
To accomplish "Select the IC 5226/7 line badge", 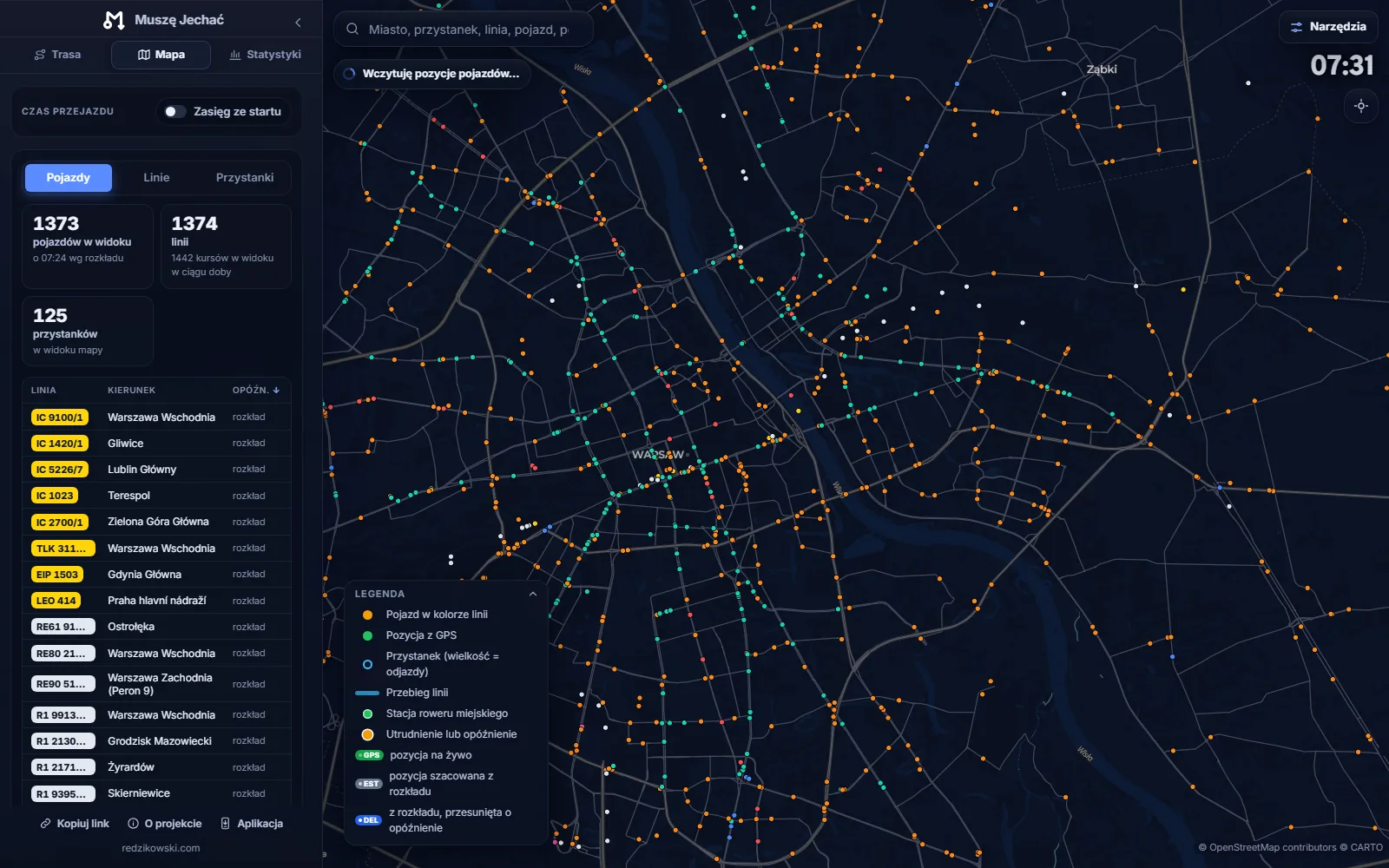I will click(x=59, y=470).
